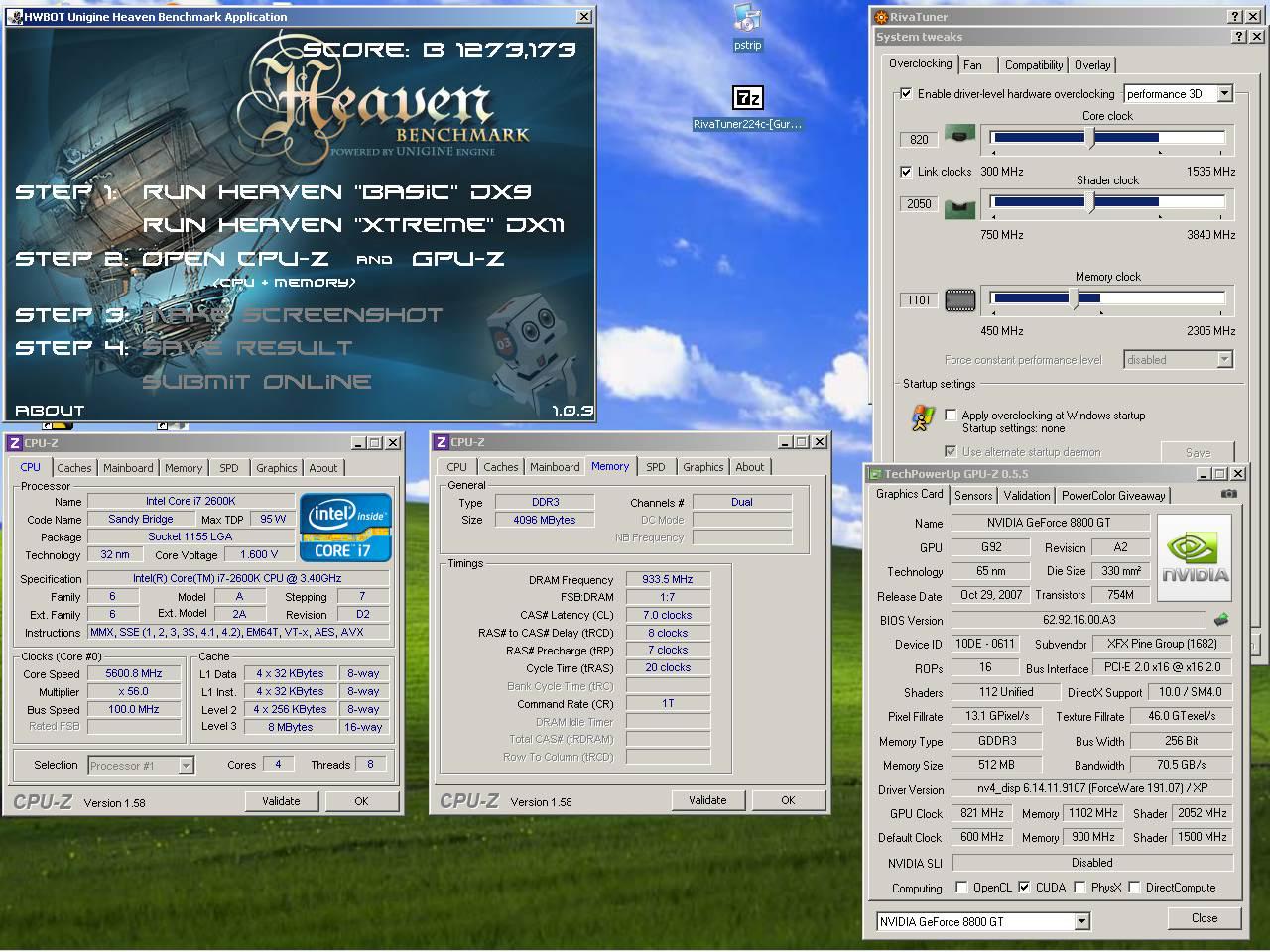
Task: Switch to the Compatibility tab
Action: click(x=1033, y=65)
